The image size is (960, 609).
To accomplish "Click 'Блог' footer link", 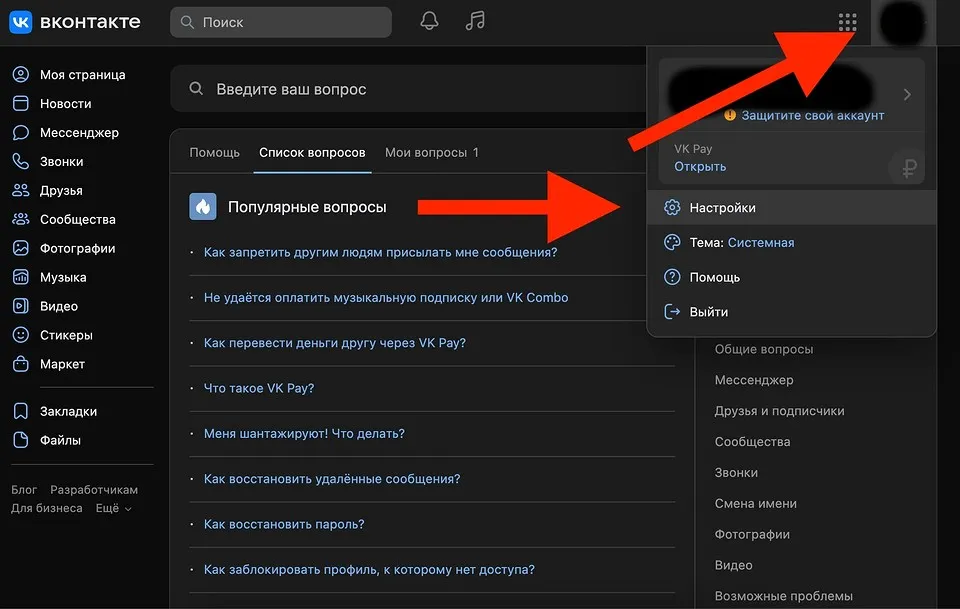I will pyautogui.click(x=24, y=490).
